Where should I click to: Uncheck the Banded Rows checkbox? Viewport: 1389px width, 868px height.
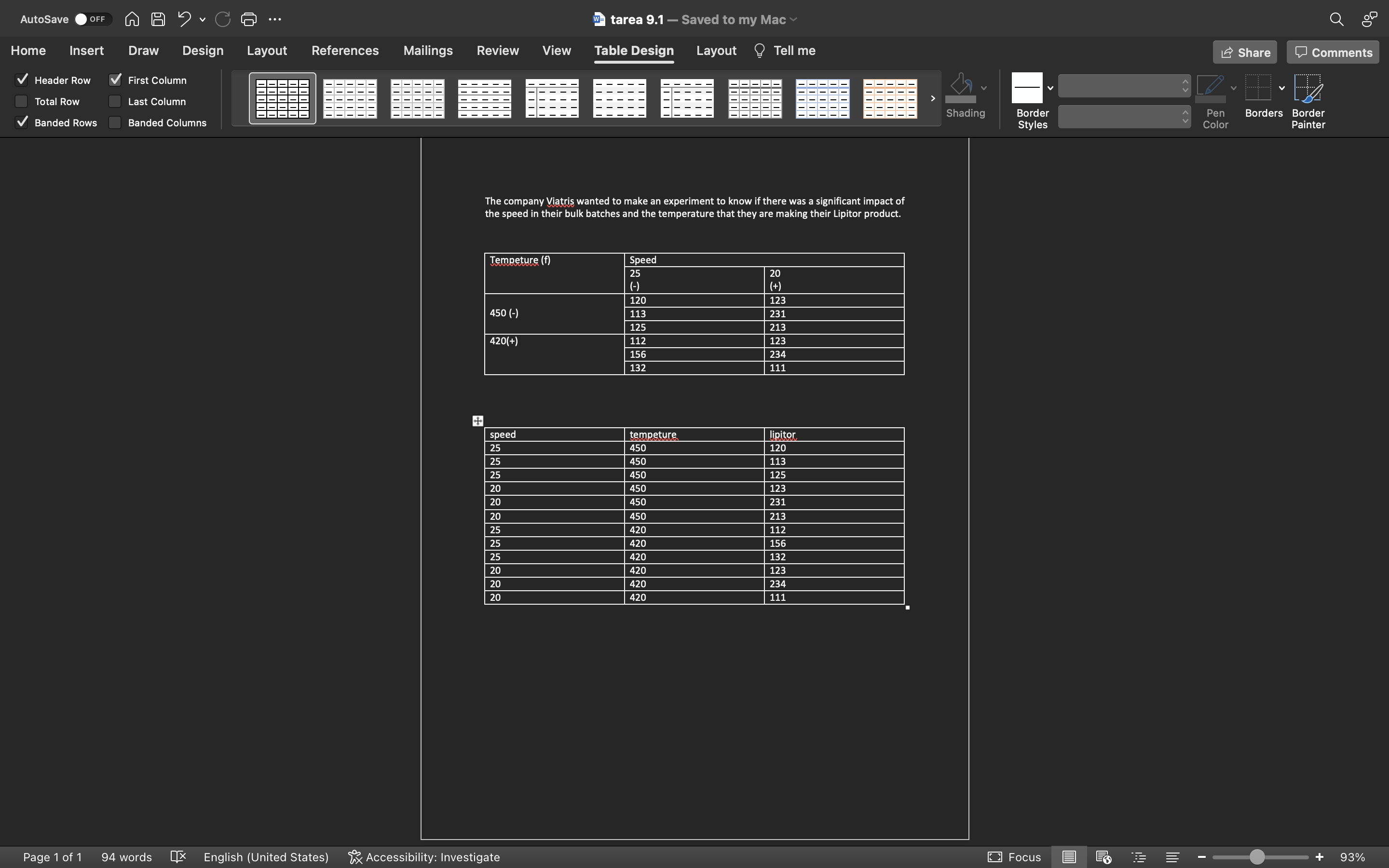coord(21,122)
